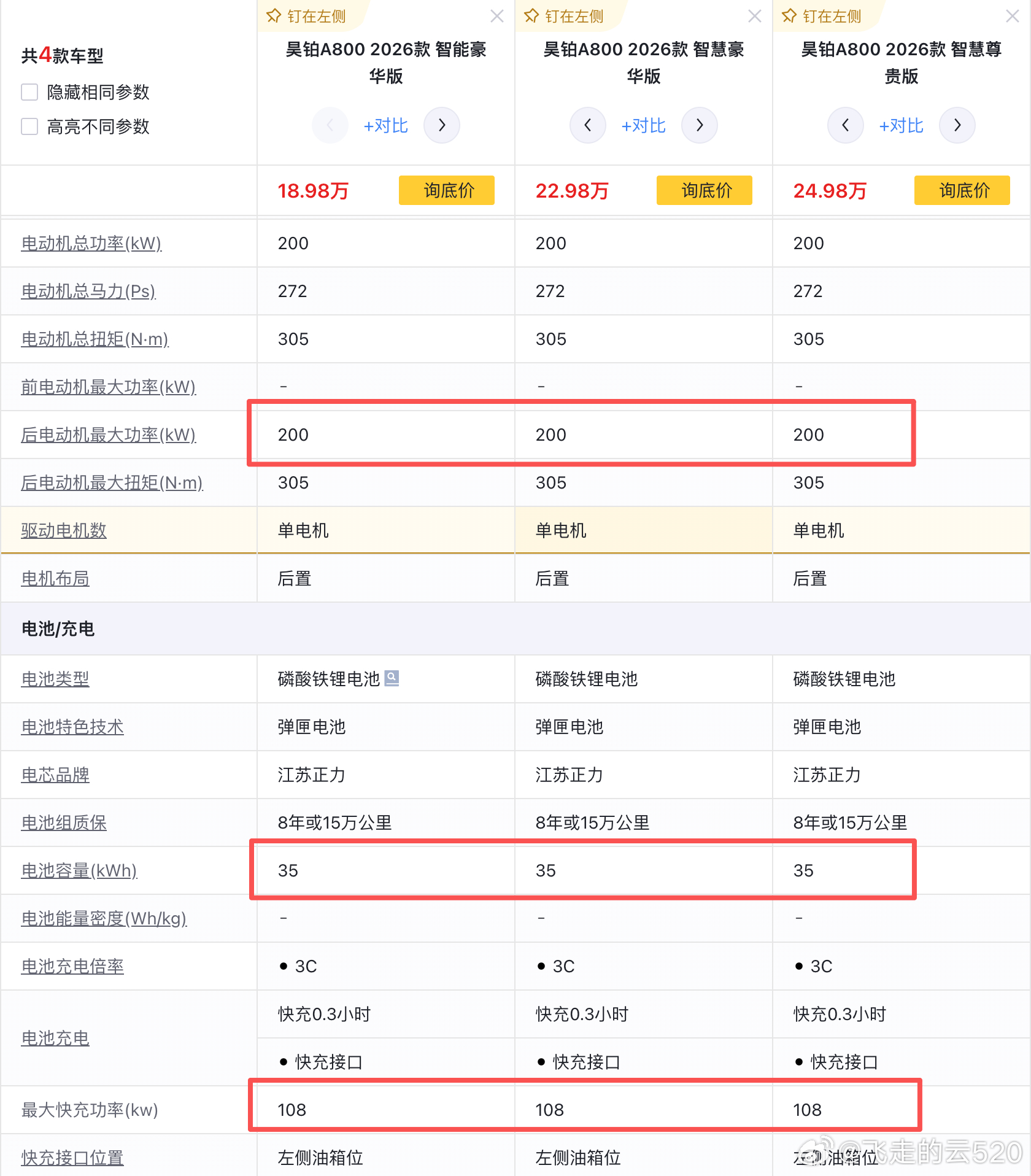Image resolution: width=1031 pixels, height=1176 pixels.
Task: Add compare model in 智慧尊贵版 column
Action: [x=902, y=126]
